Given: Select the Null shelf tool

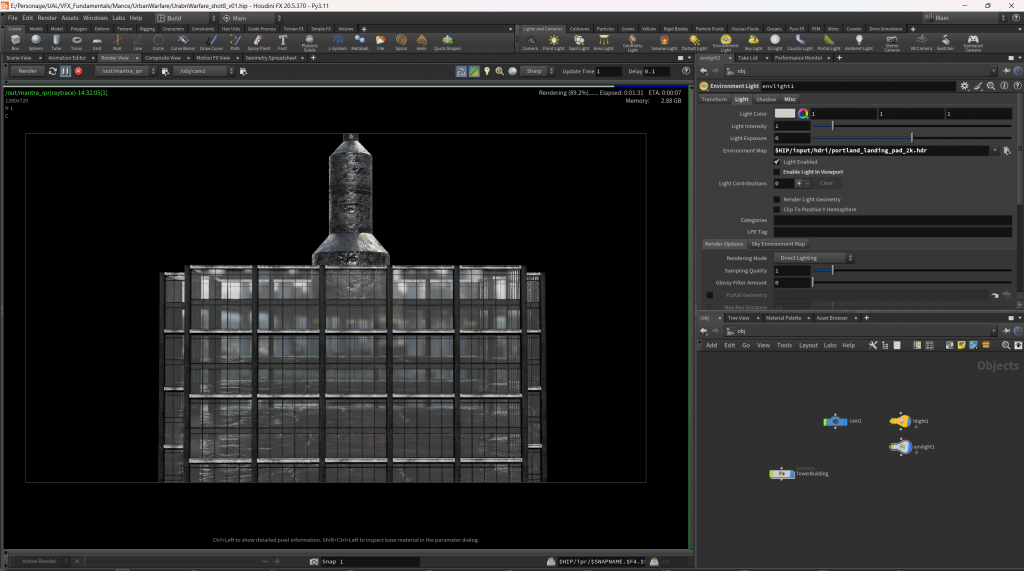Looking at the screenshot, I should (x=117, y=42).
